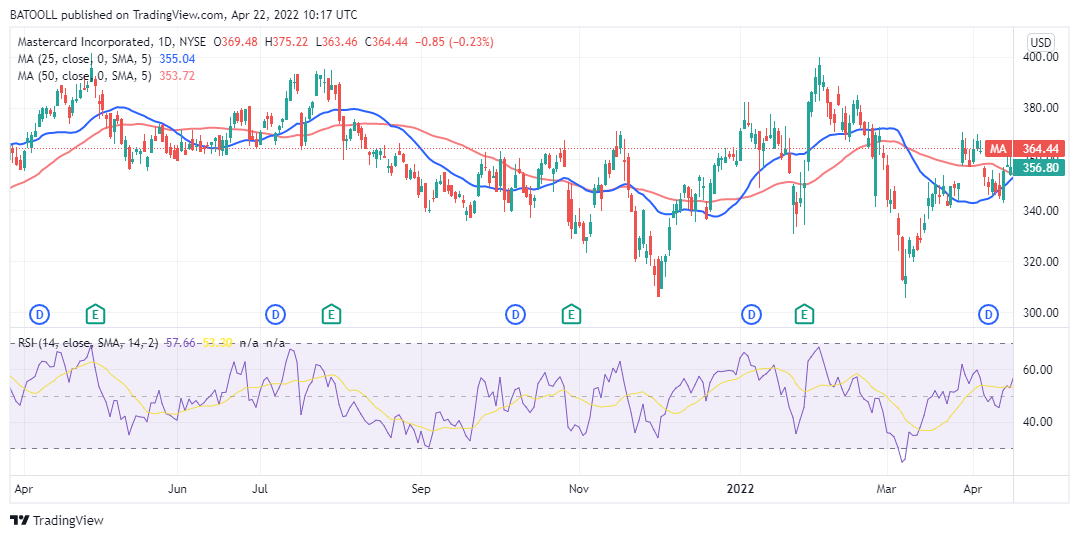Click the 340.00 price axis label
The height and width of the screenshot is (538, 1079).
[x=1038, y=211]
